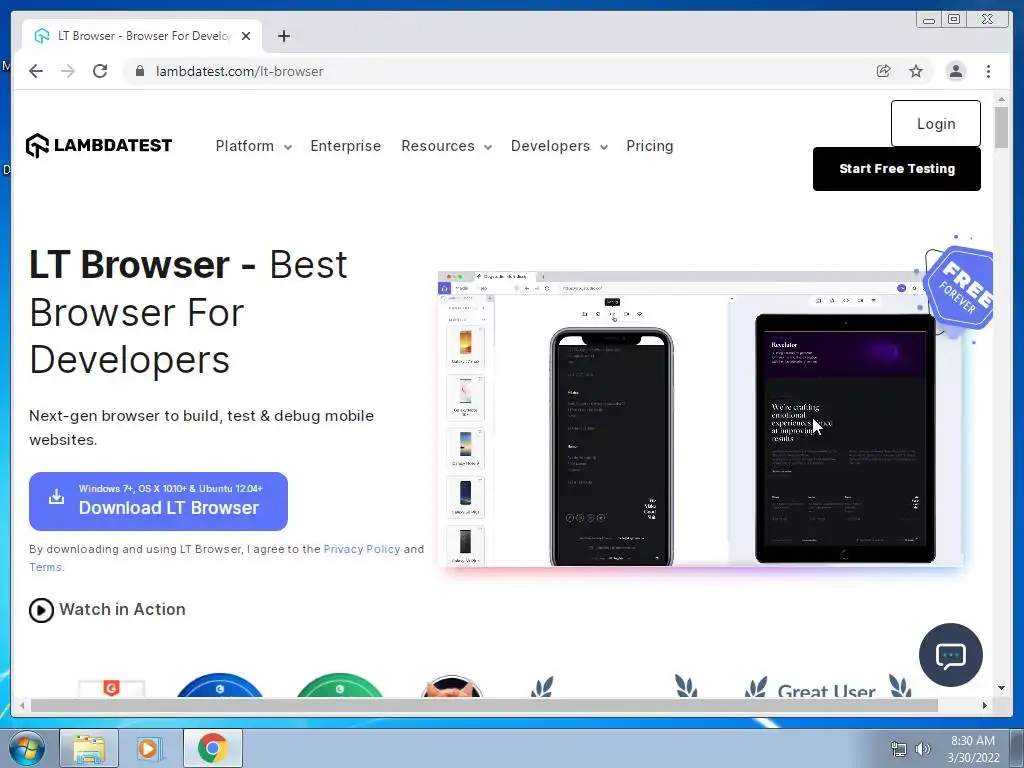The image size is (1024, 768).
Task: Reload the current page
Action: pos(100,71)
